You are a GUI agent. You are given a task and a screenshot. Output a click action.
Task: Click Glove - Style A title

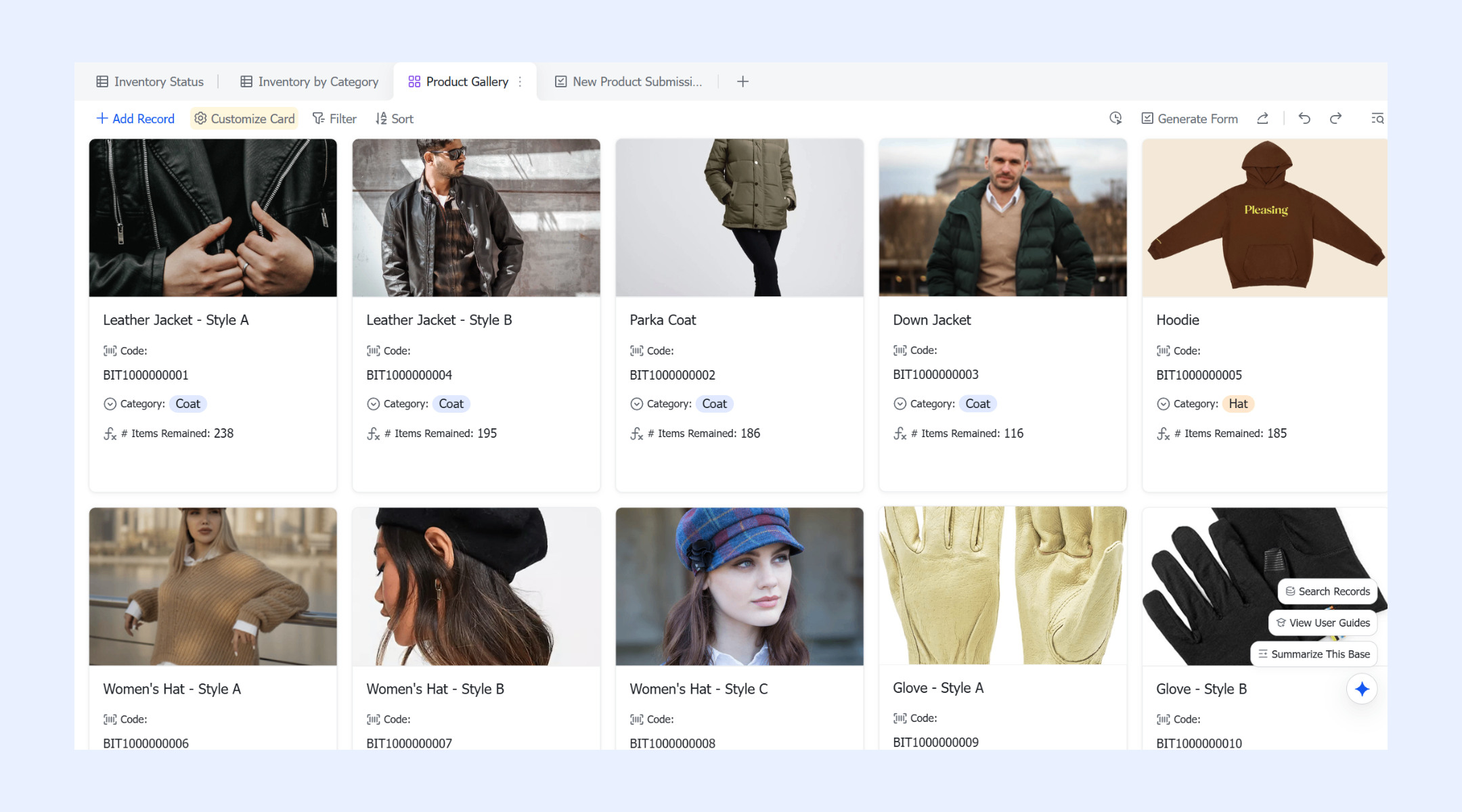(938, 688)
